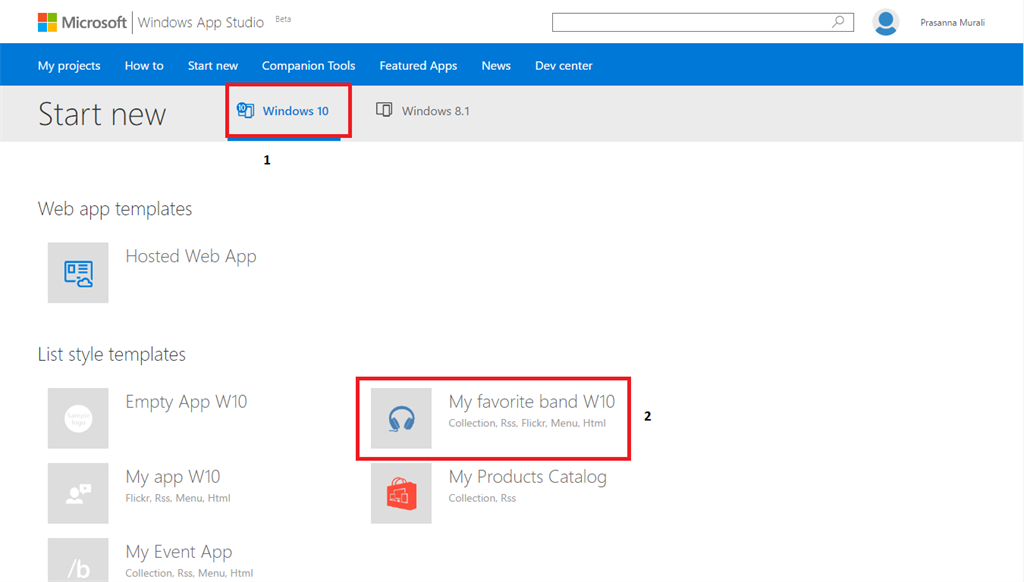The image size is (1024, 582).
Task: Click Featured Apps in the navigation bar
Action: (x=418, y=66)
